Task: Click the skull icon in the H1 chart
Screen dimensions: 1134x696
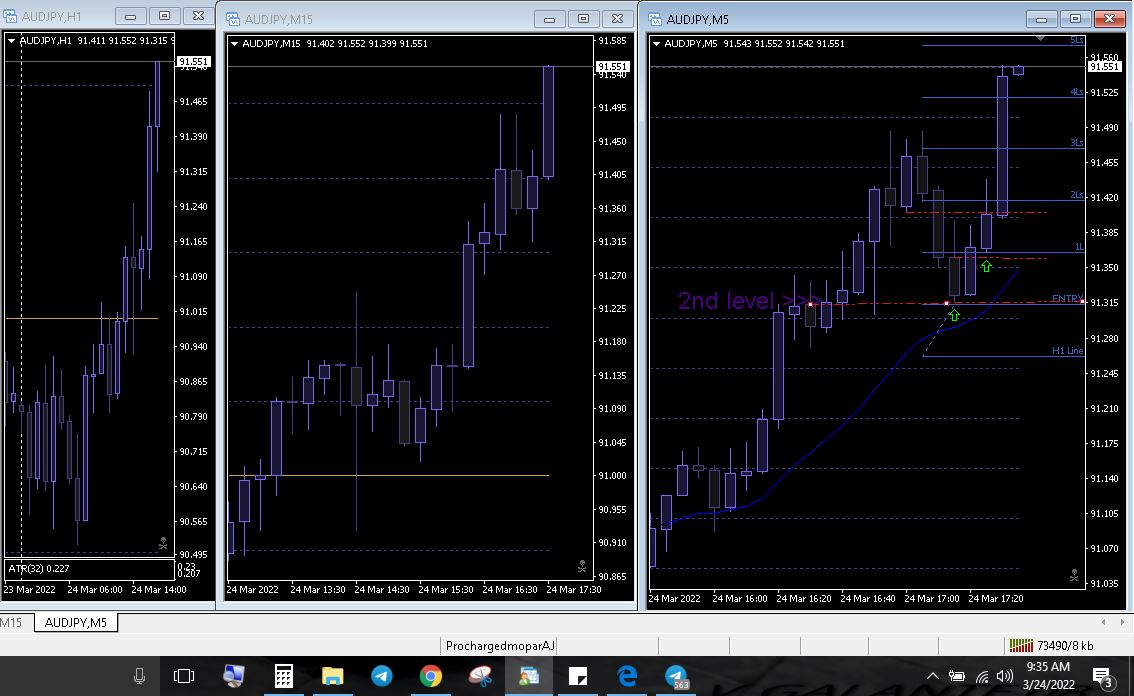Action: pyautogui.click(x=163, y=542)
